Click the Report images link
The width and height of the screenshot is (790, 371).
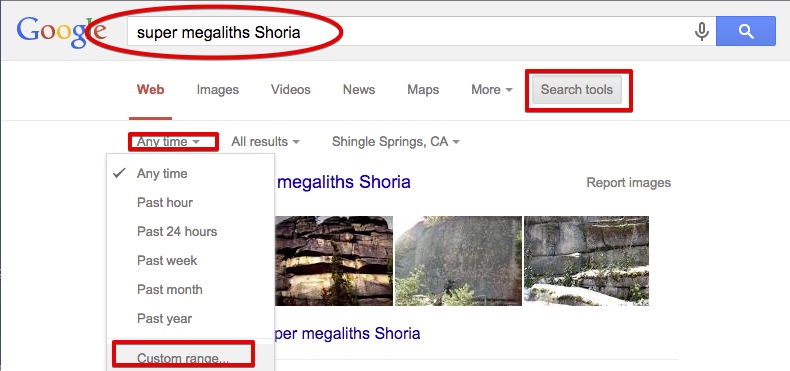(x=628, y=182)
